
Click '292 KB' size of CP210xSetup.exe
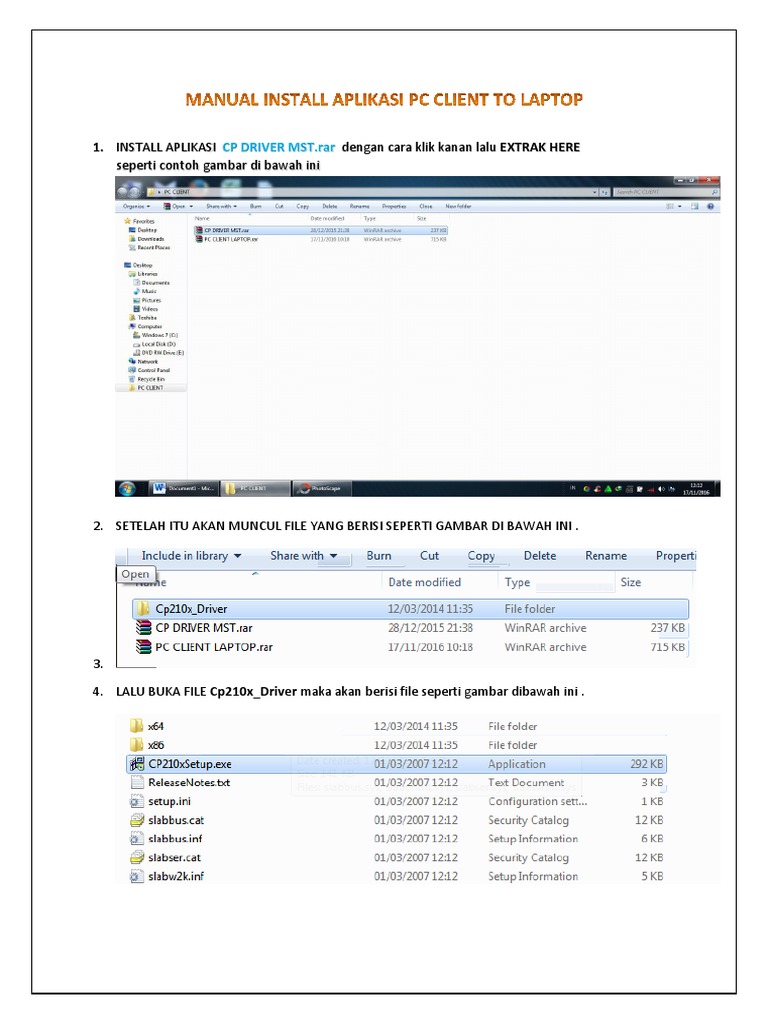click(647, 763)
